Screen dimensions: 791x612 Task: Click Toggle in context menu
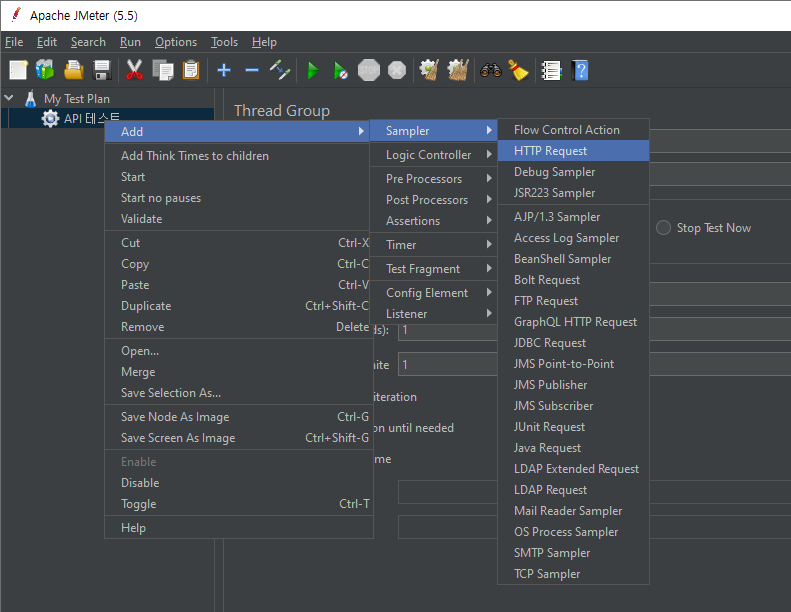[x=237, y=504]
